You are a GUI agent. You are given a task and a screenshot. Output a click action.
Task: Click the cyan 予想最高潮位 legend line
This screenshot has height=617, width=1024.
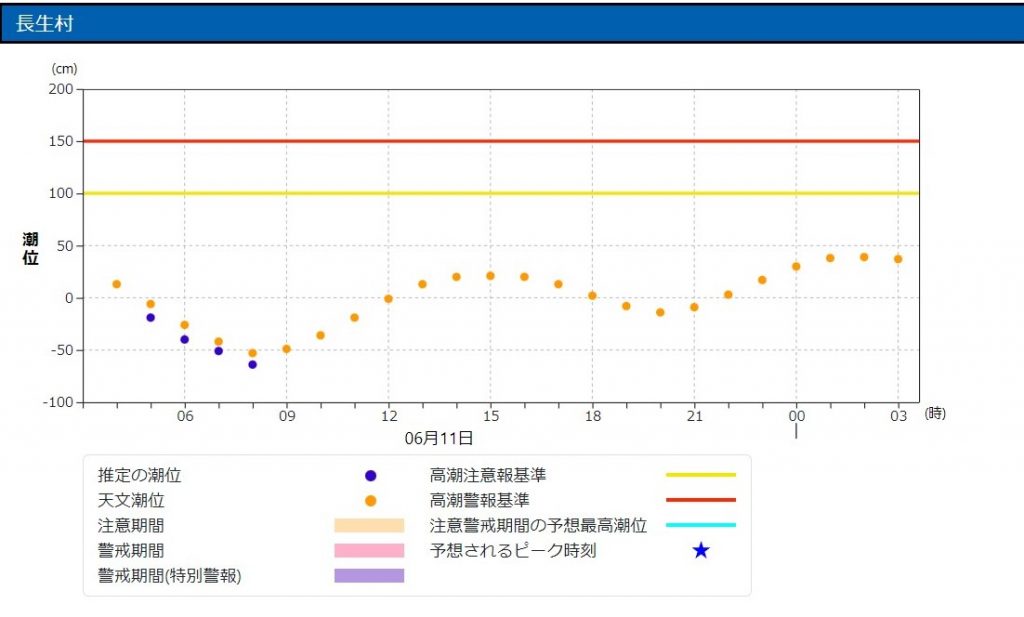701,524
